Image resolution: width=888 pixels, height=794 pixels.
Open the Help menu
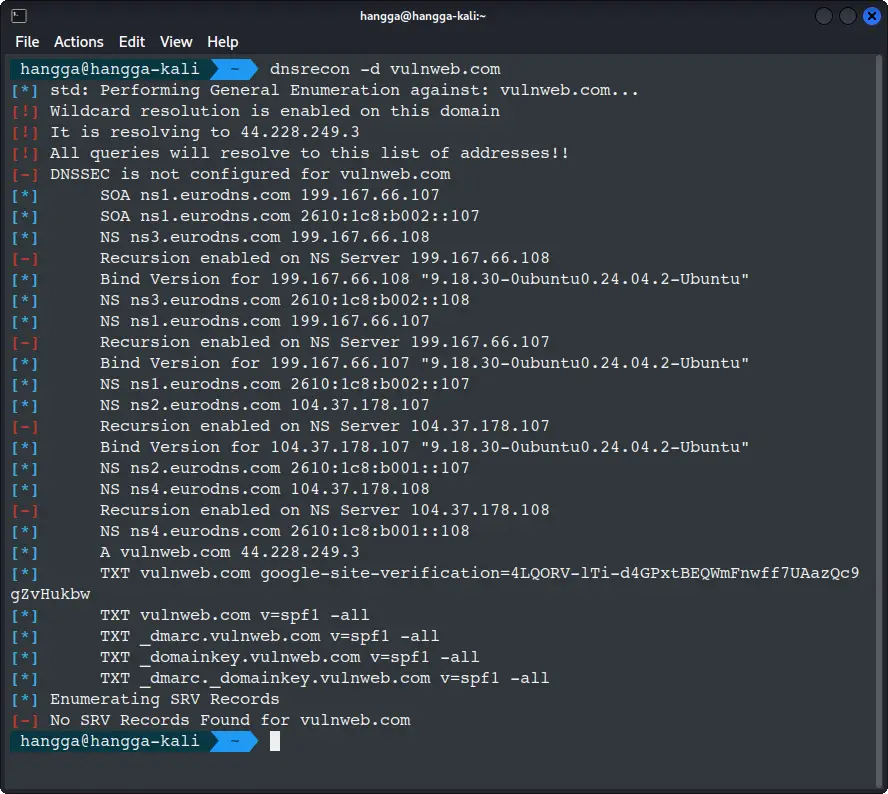[x=222, y=42]
